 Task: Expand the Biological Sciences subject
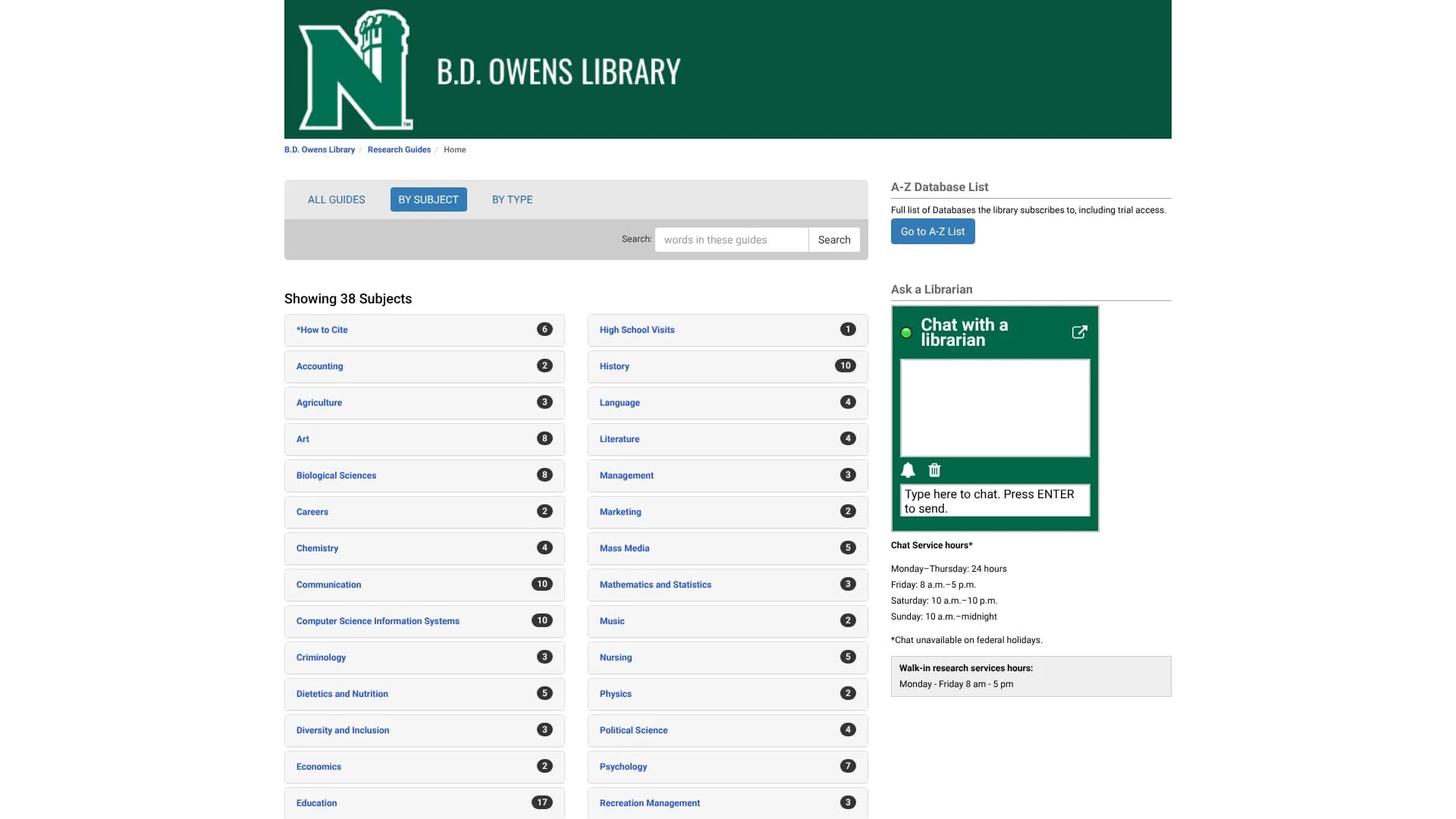(x=336, y=475)
